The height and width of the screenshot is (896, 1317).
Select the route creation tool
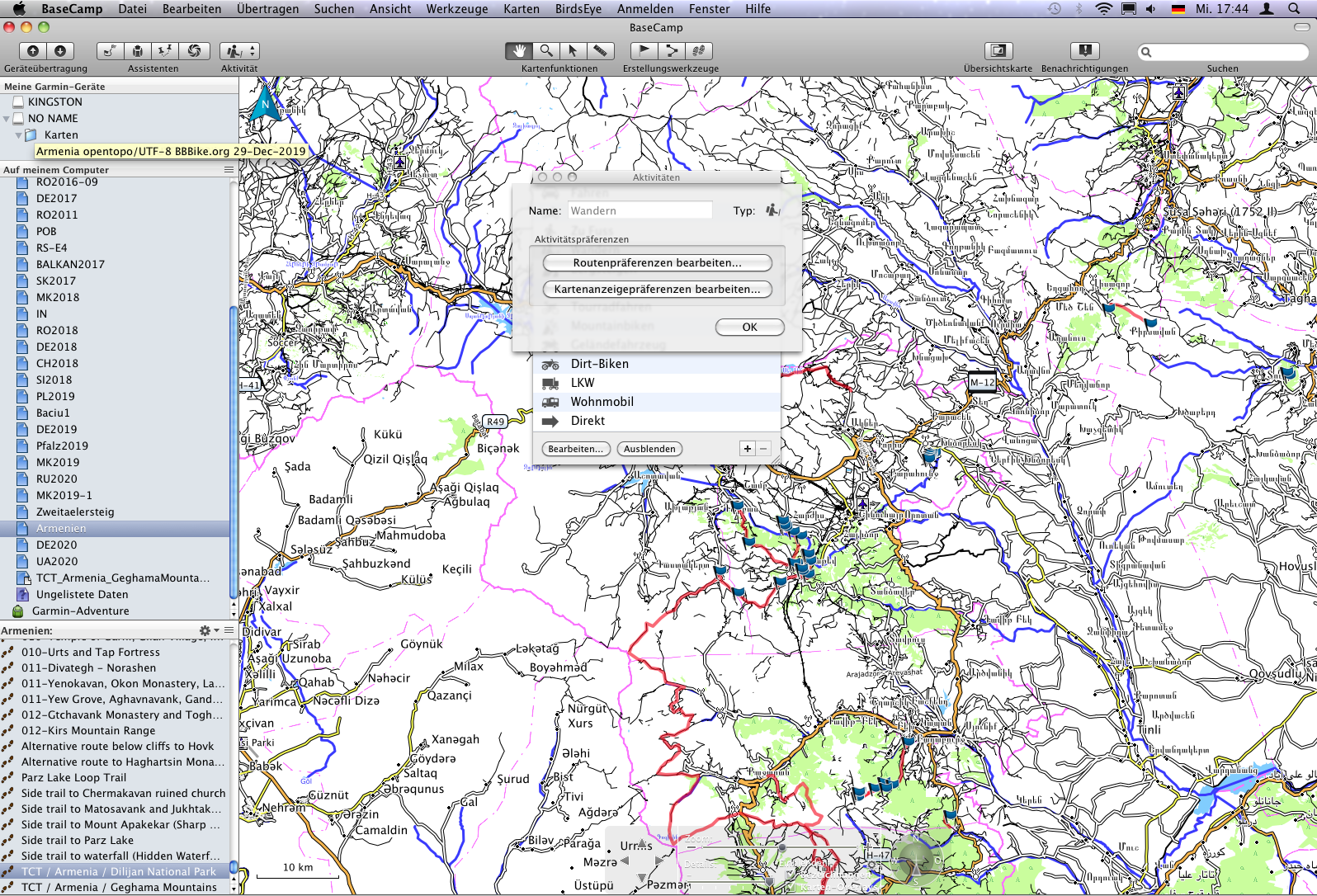[x=672, y=51]
